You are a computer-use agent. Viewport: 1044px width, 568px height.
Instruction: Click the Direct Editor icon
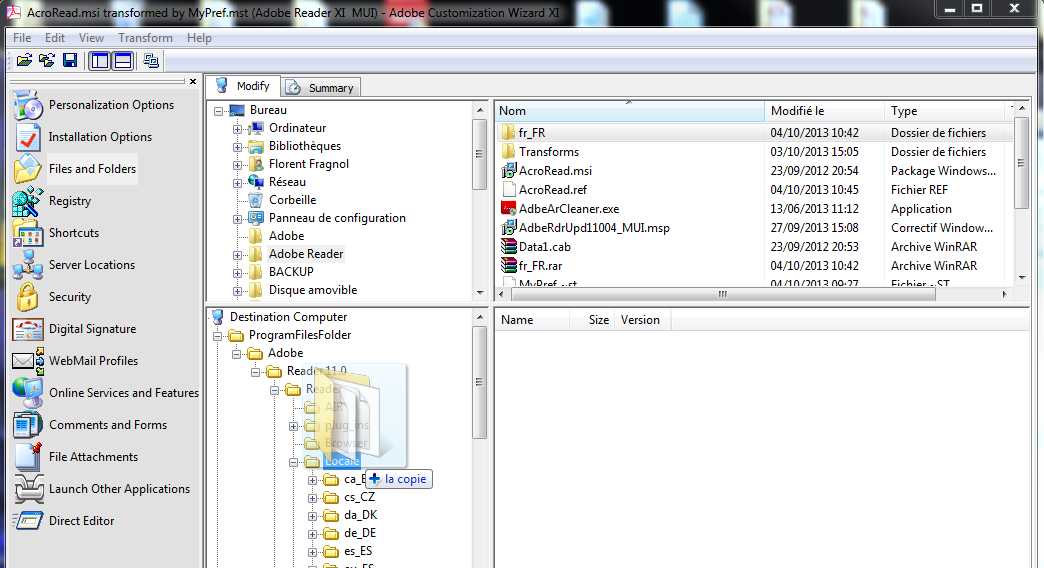[27, 521]
